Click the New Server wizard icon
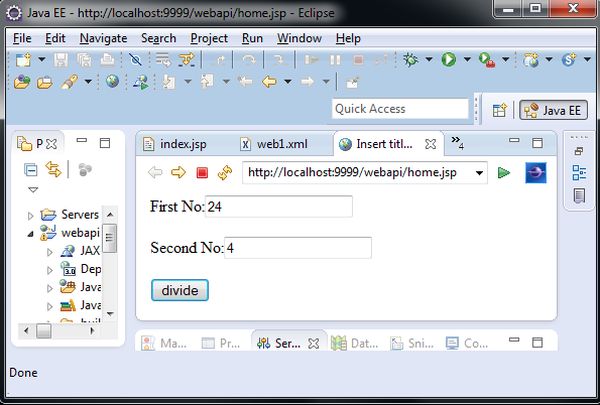 (531, 60)
